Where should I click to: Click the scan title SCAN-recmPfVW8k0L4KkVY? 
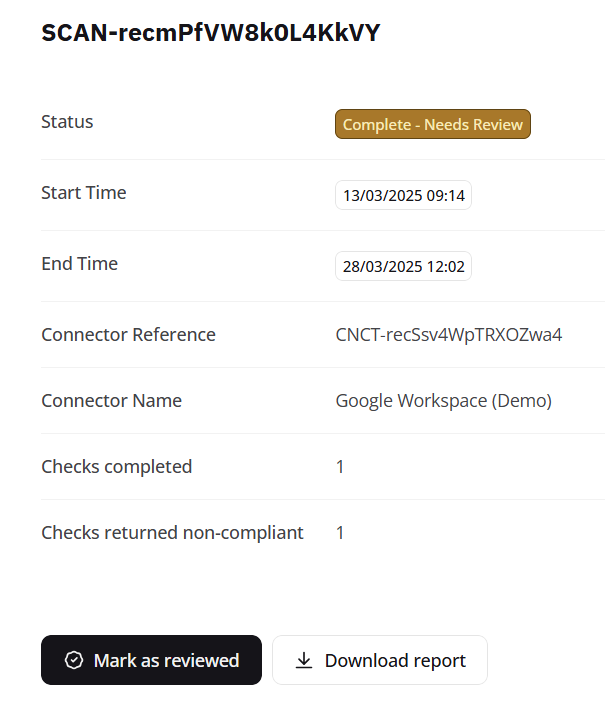click(x=210, y=33)
